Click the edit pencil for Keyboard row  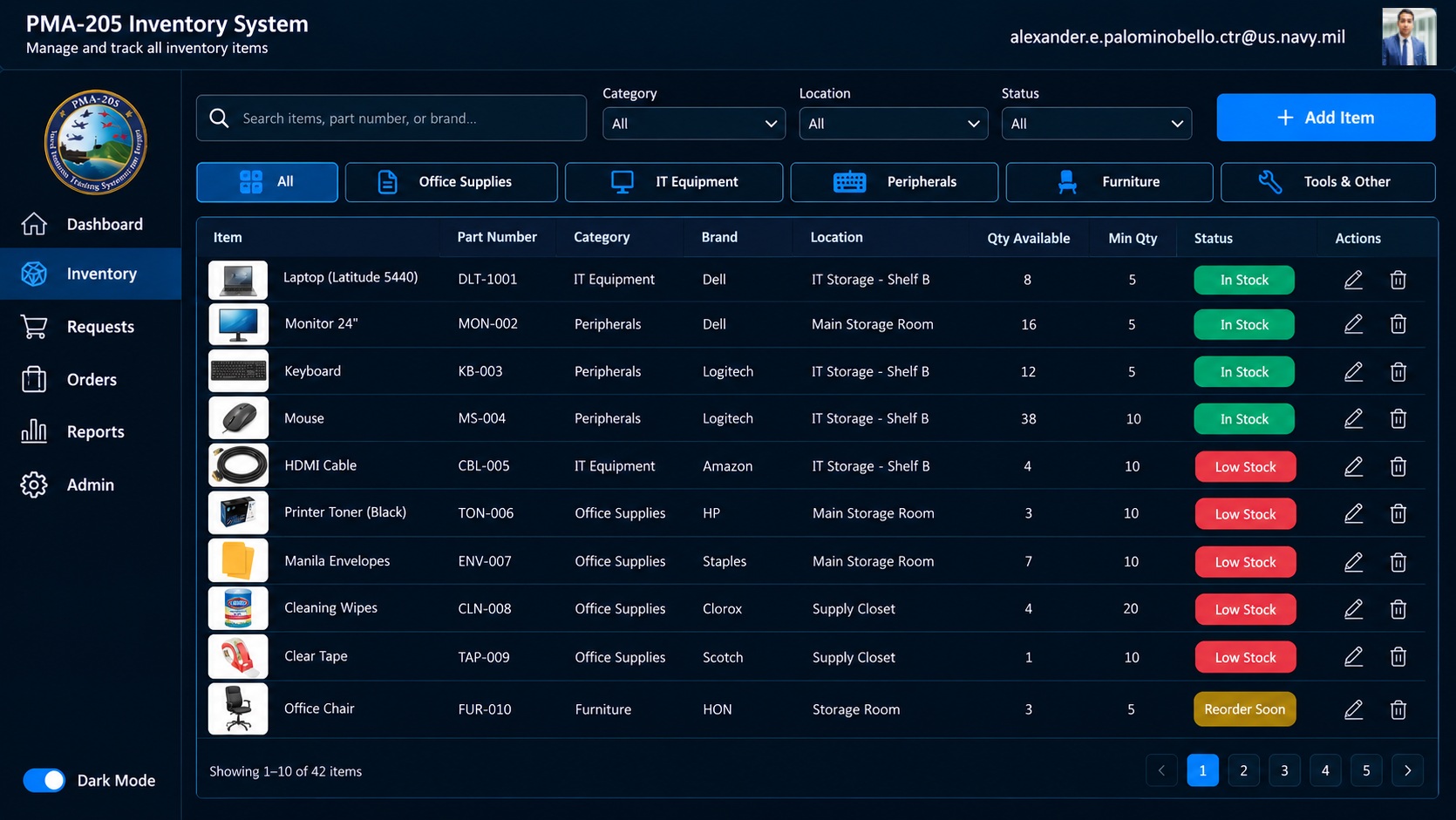coord(1353,372)
